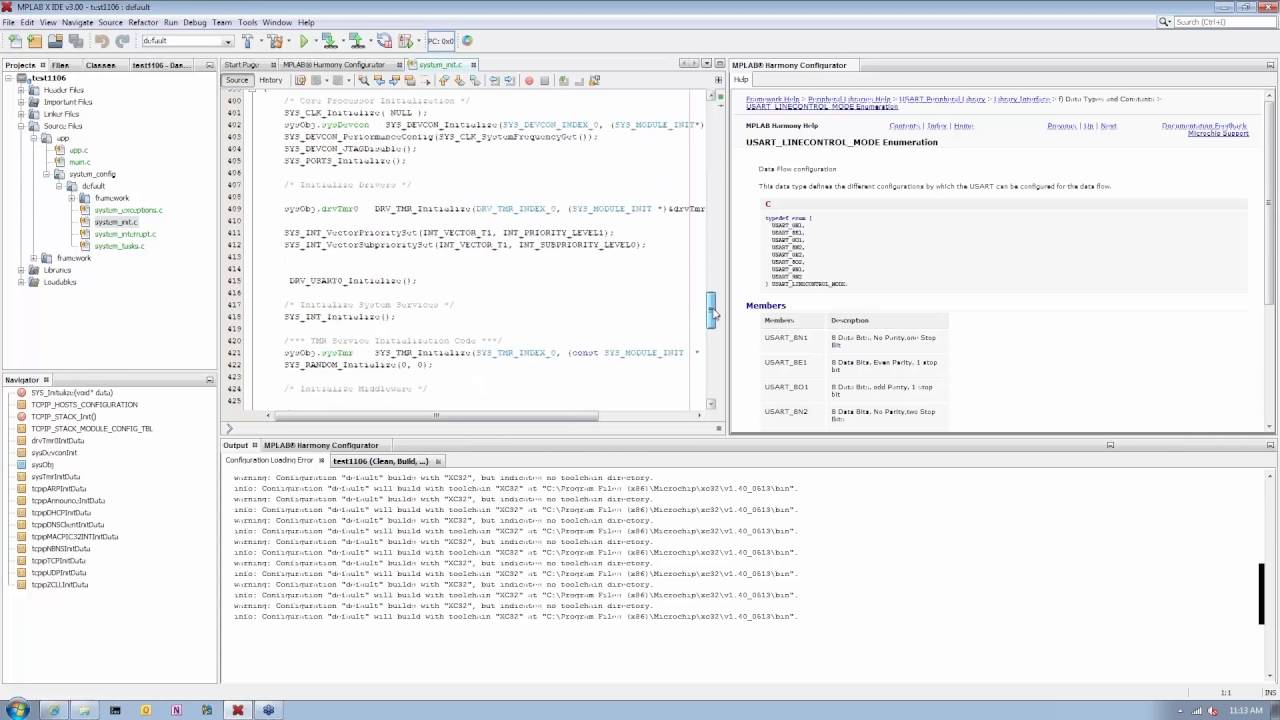Toggle the Source view button
1280x720 pixels.
click(x=237, y=80)
